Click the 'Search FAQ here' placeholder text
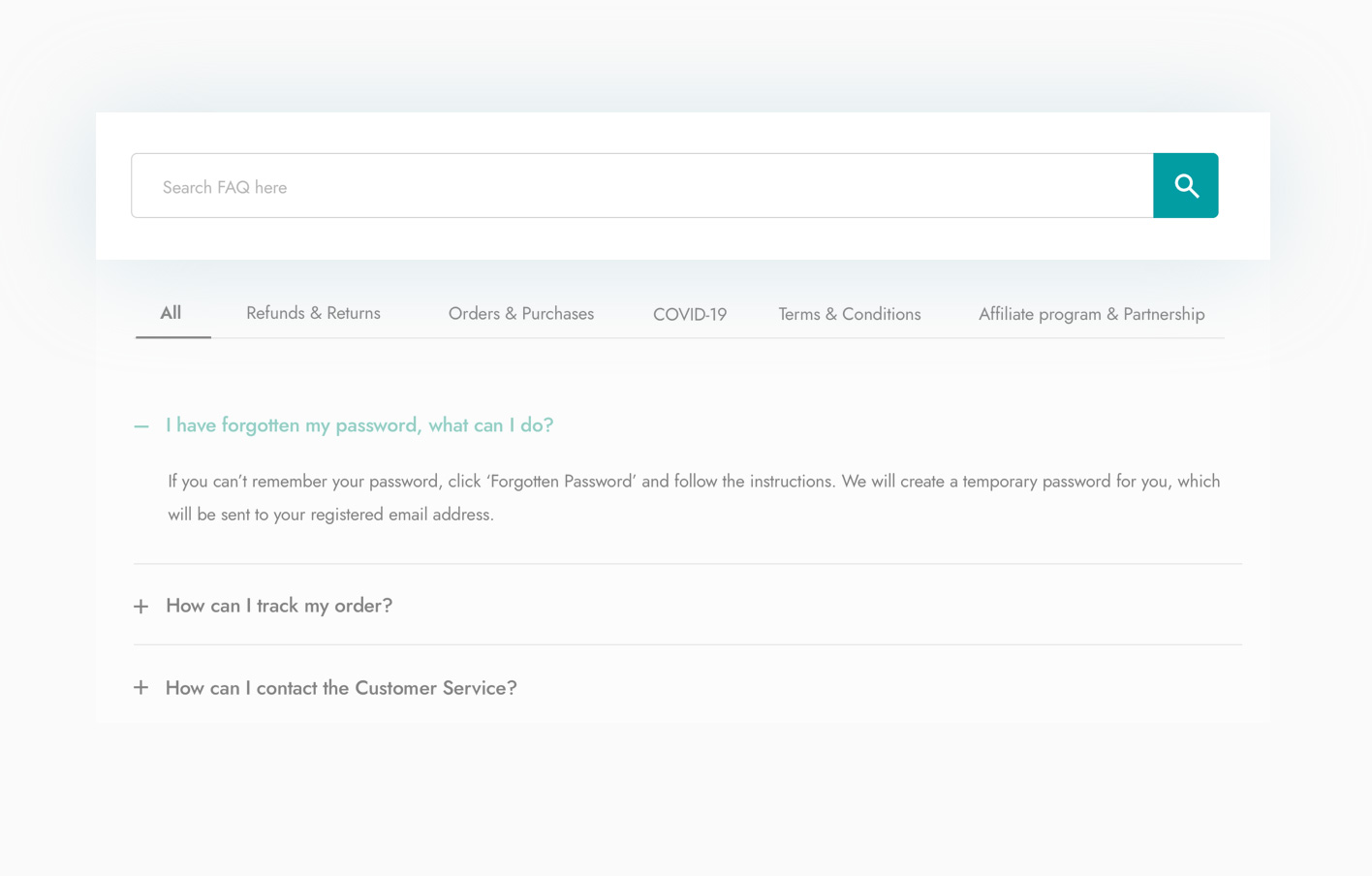Screen dimensions: 1372x876 coord(225,187)
